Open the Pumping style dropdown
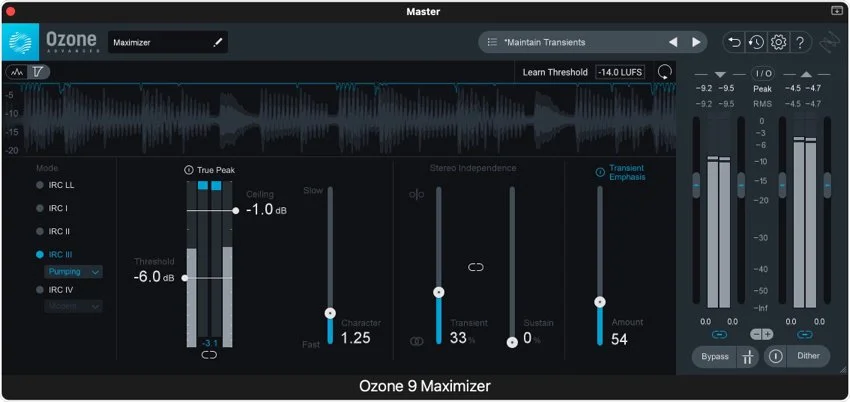This screenshot has height=402, width=850. [x=74, y=271]
